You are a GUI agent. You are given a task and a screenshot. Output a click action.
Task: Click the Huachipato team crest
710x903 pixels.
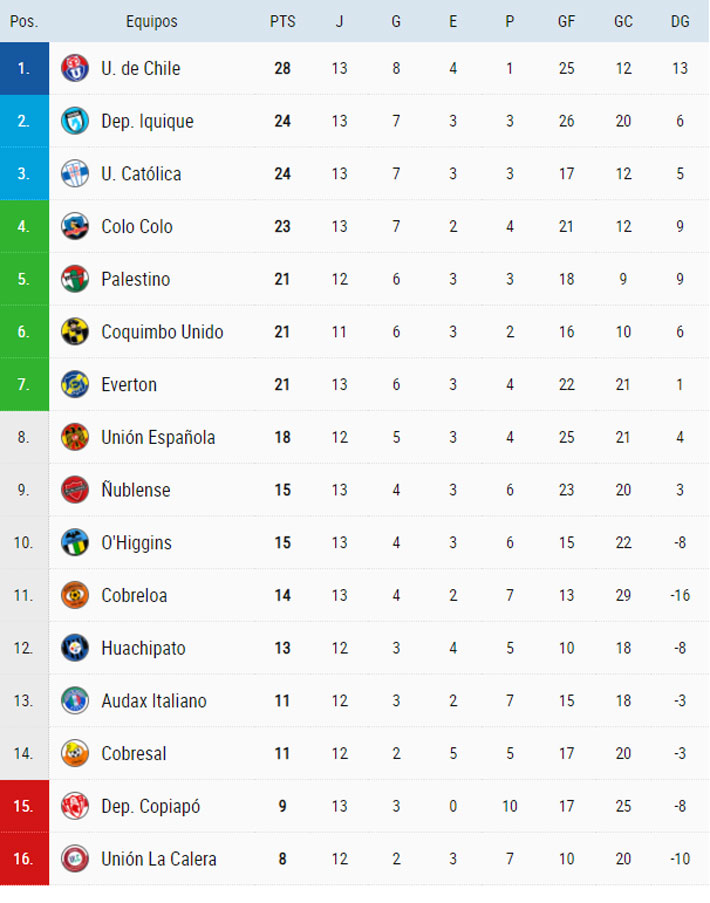(75, 648)
